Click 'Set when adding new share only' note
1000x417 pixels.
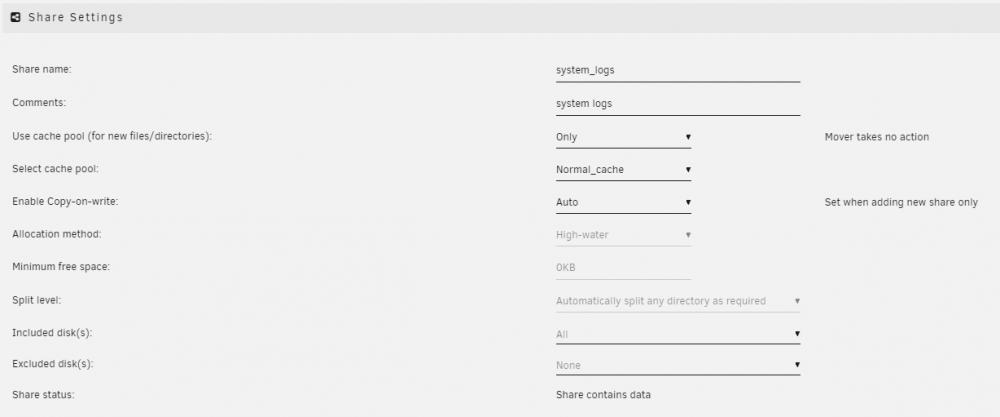tap(901, 202)
